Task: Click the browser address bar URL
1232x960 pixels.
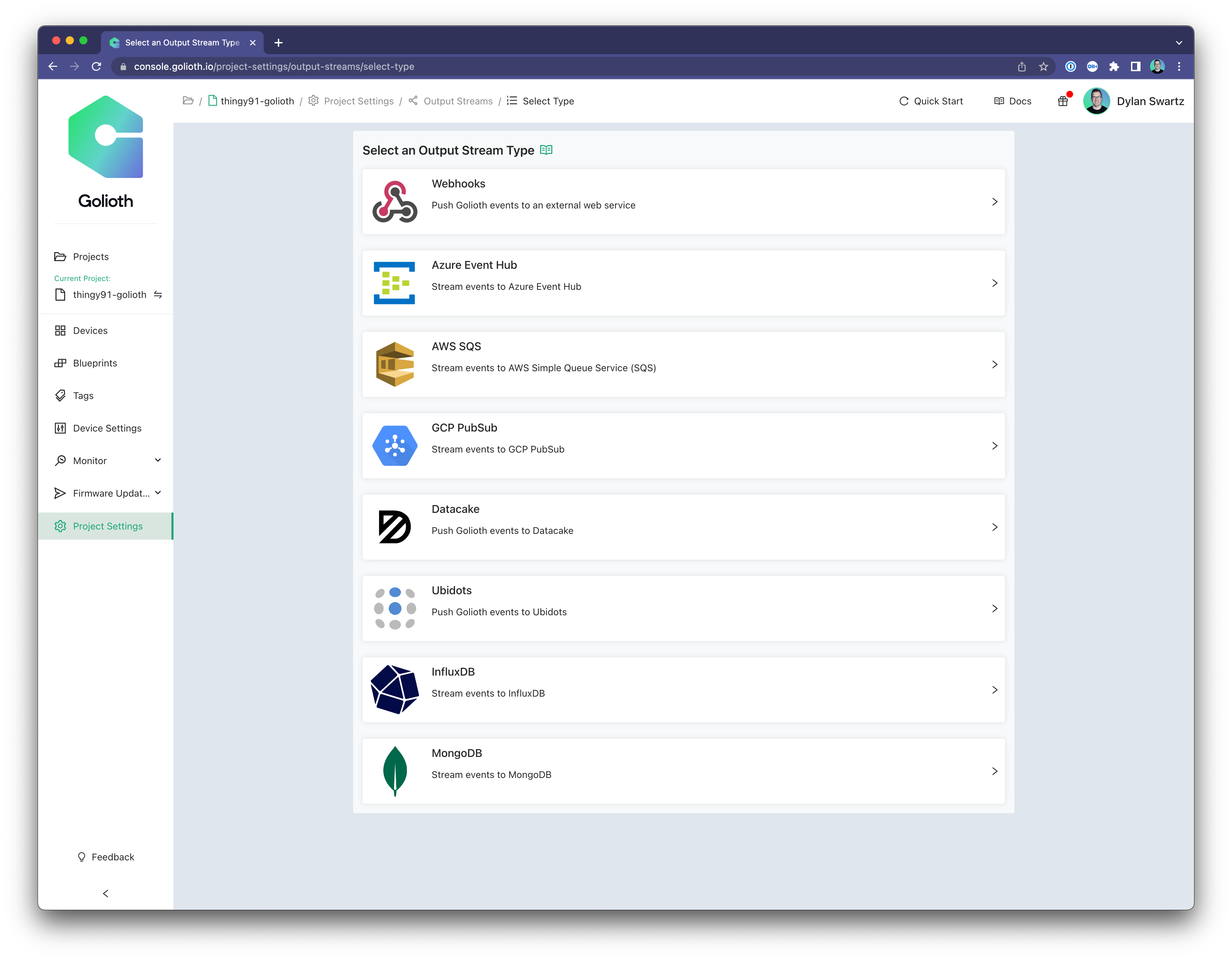Action: [x=273, y=66]
